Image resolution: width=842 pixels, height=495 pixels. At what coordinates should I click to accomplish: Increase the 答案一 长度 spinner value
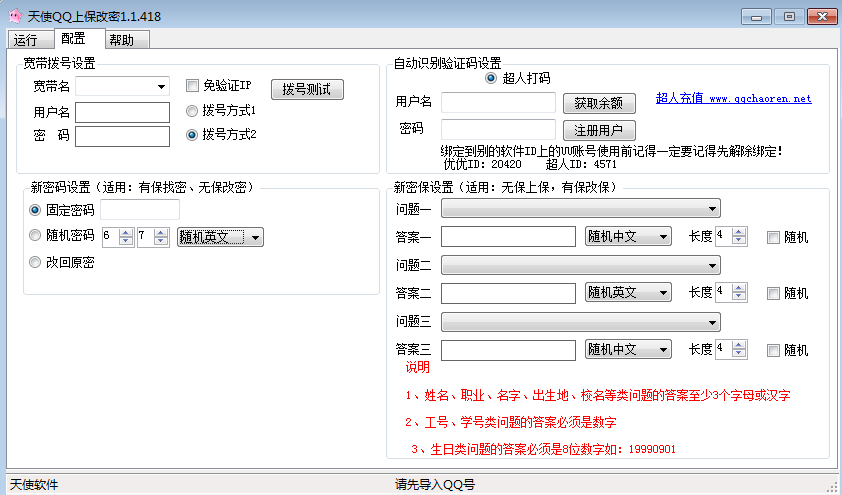(739, 232)
